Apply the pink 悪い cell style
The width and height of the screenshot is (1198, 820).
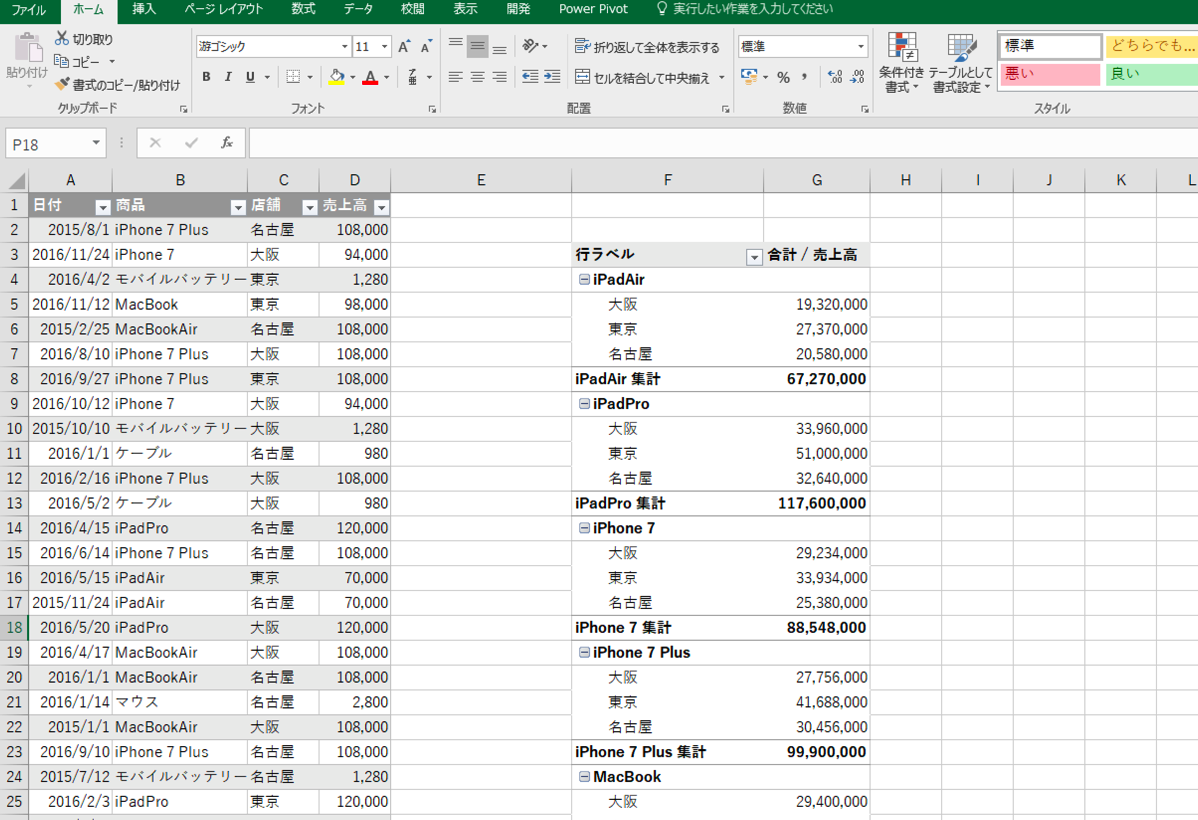1050,74
